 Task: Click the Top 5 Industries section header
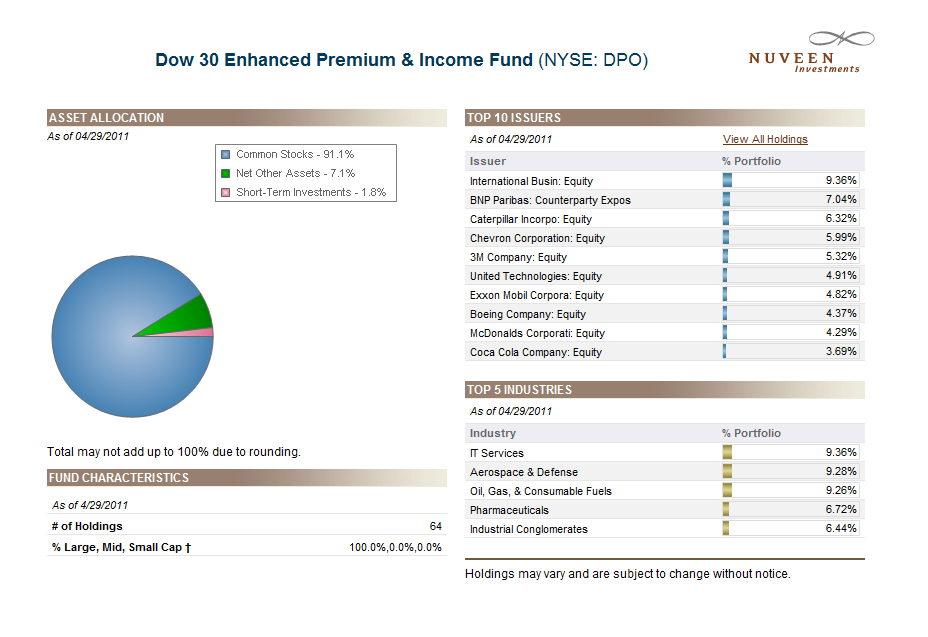click(665, 390)
